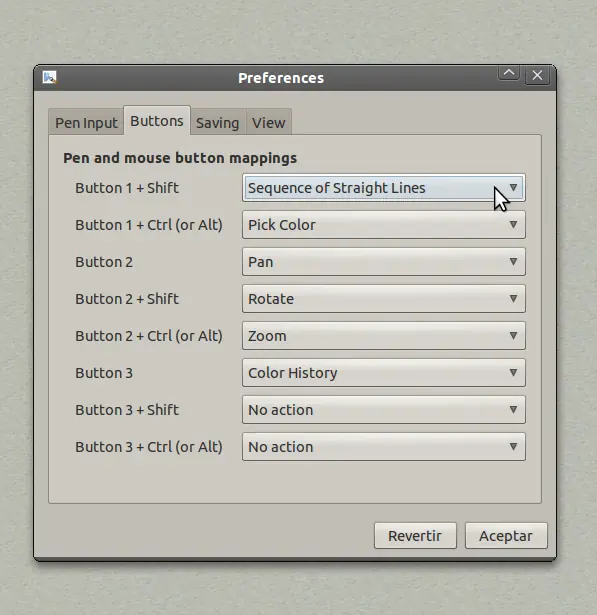Open the Button 3 + Ctrl (or Alt) dropdown

point(384,447)
